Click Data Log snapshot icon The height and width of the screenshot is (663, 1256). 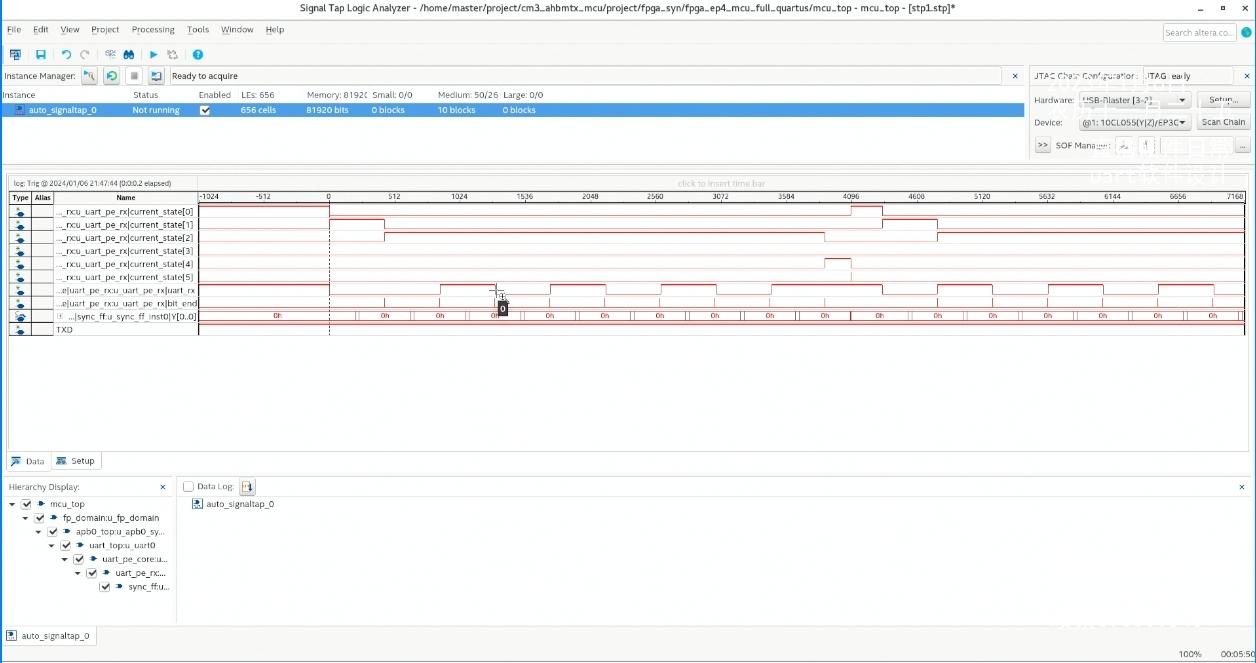point(248,487)
